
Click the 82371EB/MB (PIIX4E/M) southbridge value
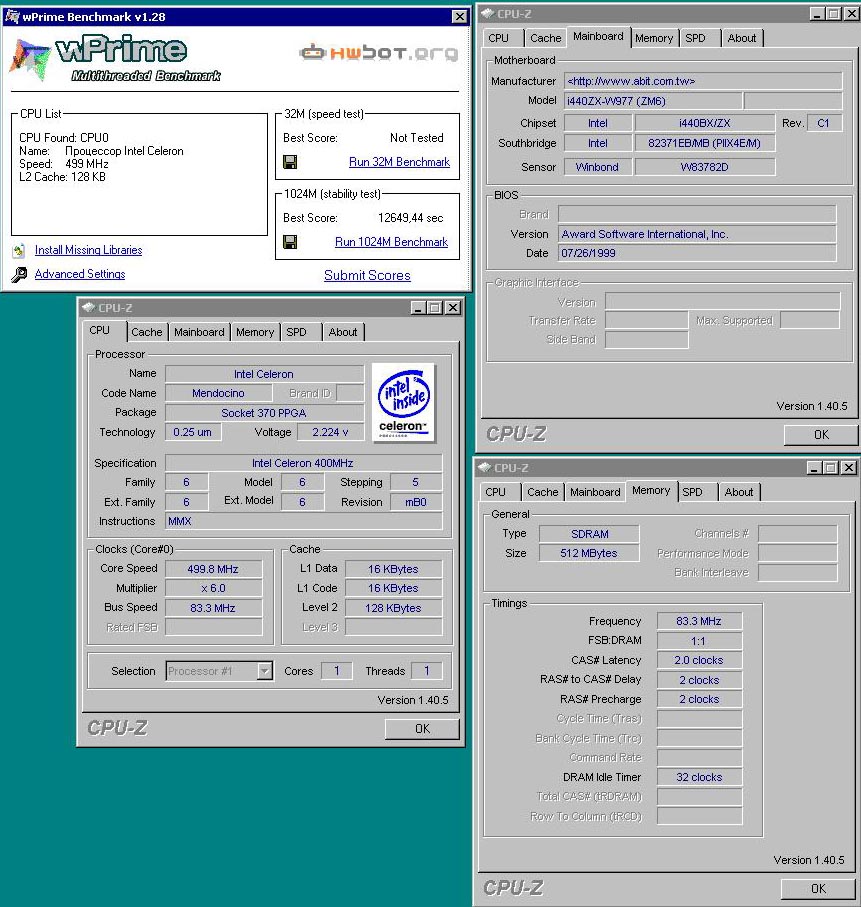click(704, 143)
